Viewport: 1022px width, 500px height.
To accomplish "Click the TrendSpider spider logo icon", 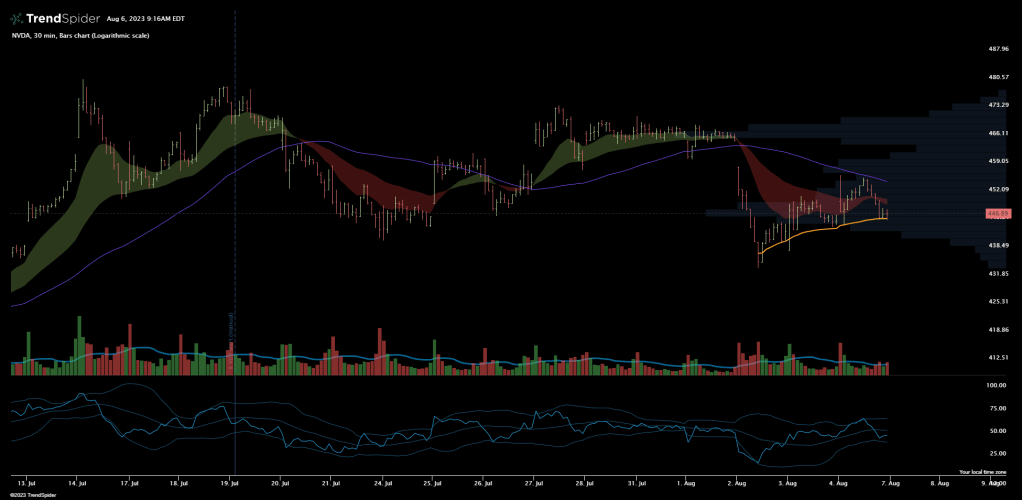I will (x=17, y=18).
